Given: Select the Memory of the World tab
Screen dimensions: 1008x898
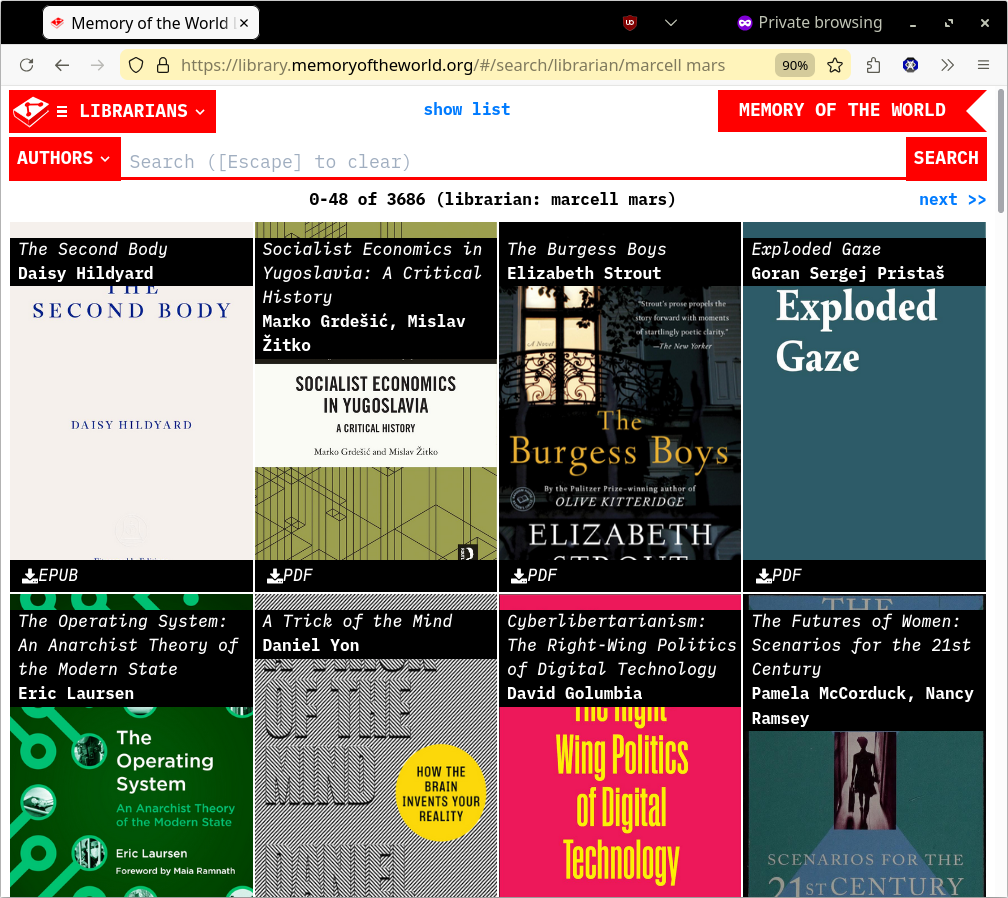Looking at the screenshot, I should tap(150, 23).
